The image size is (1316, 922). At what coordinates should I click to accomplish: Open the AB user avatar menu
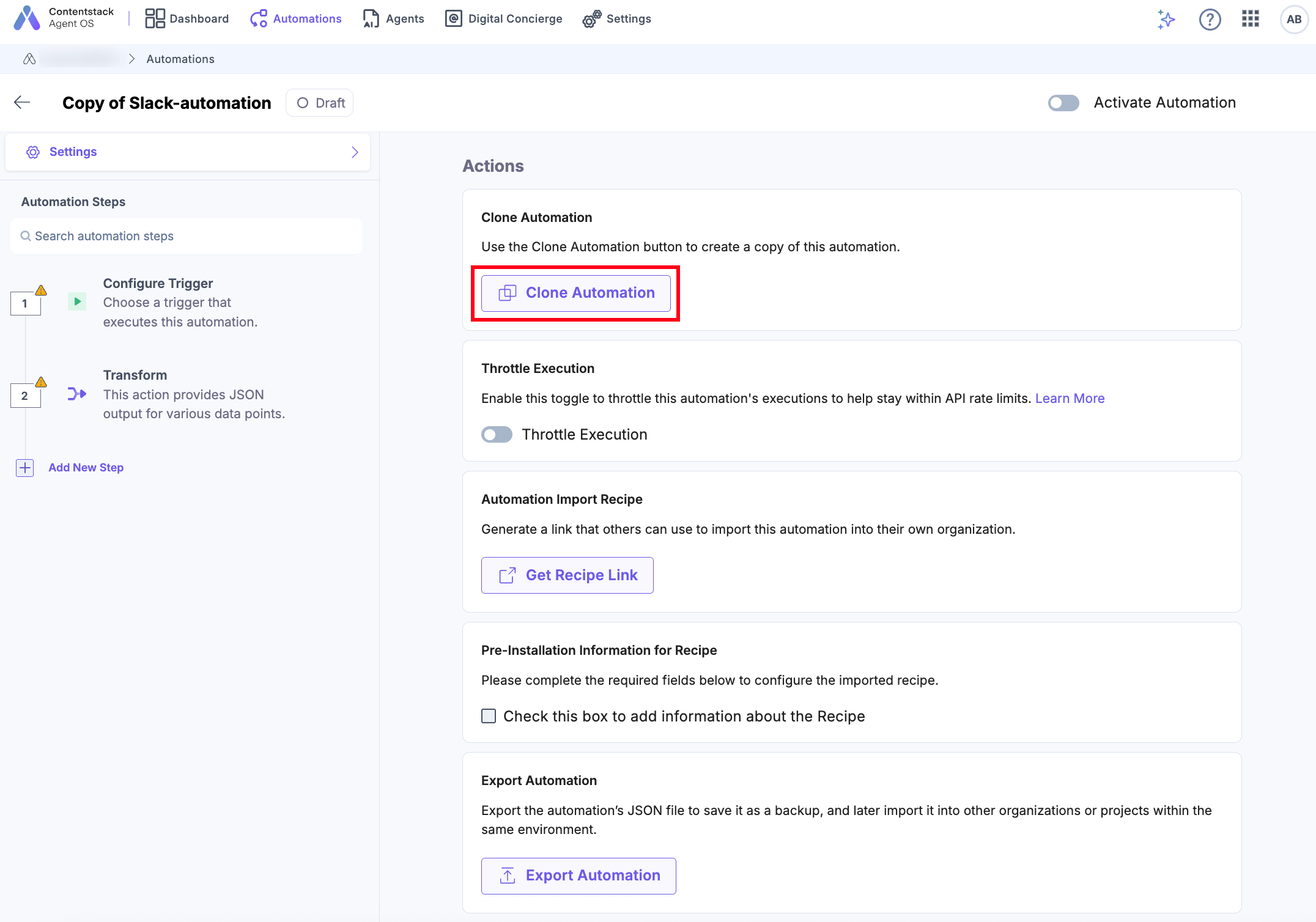click(1293, 19)
